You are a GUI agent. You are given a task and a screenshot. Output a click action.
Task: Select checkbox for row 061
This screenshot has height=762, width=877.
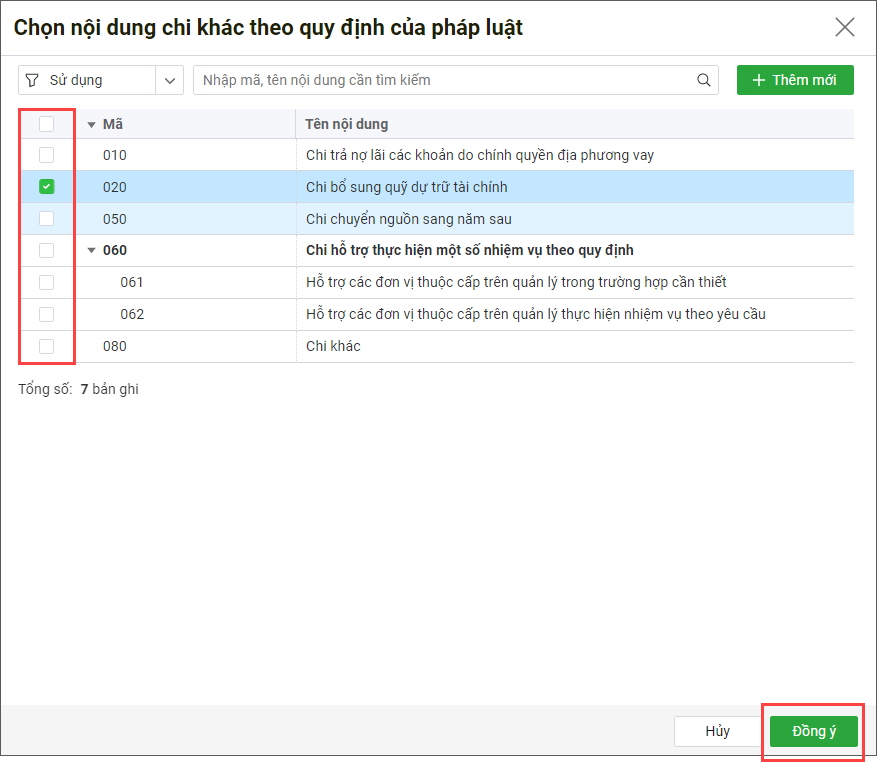click(x=46, y=282)
